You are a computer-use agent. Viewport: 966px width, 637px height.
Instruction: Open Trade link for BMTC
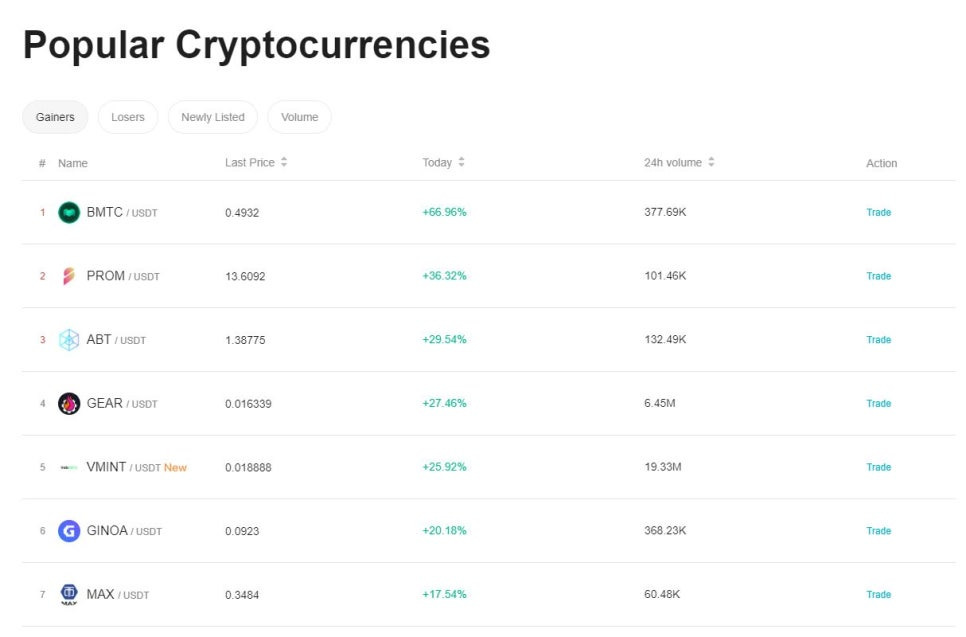pyautogui.click(x=879, y=213)
